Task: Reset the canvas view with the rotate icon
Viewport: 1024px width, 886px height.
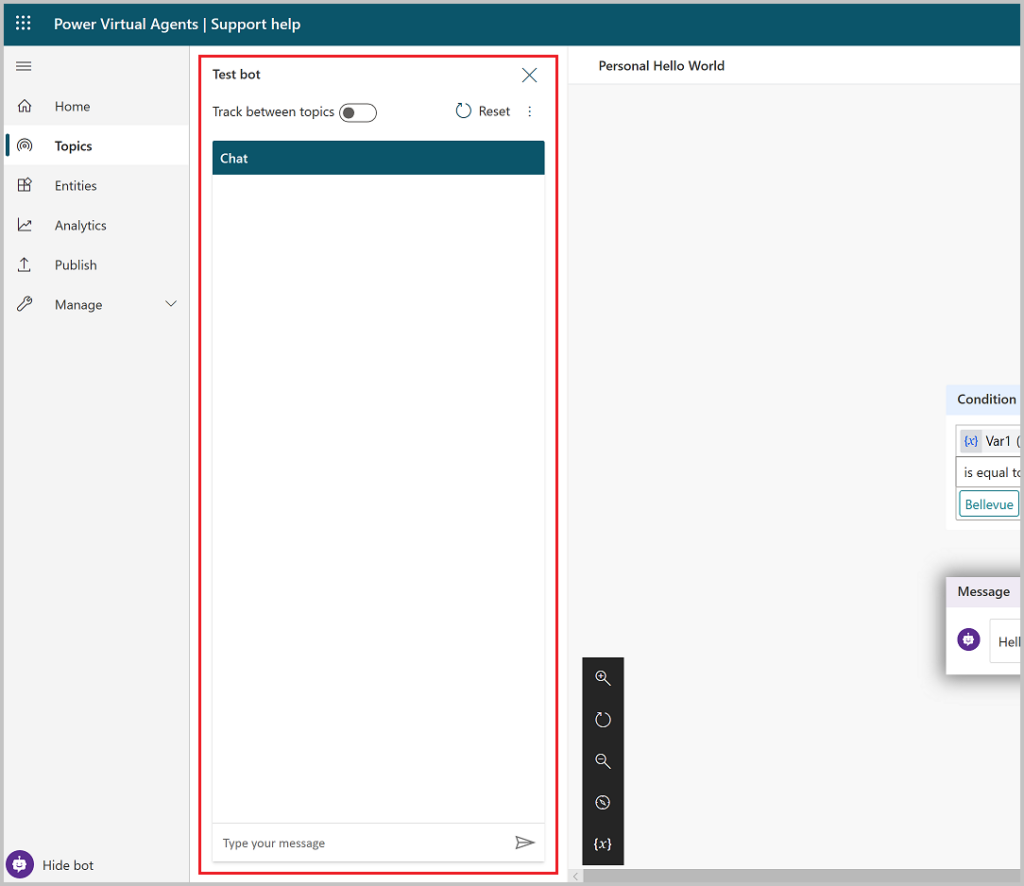Action: 603,719
